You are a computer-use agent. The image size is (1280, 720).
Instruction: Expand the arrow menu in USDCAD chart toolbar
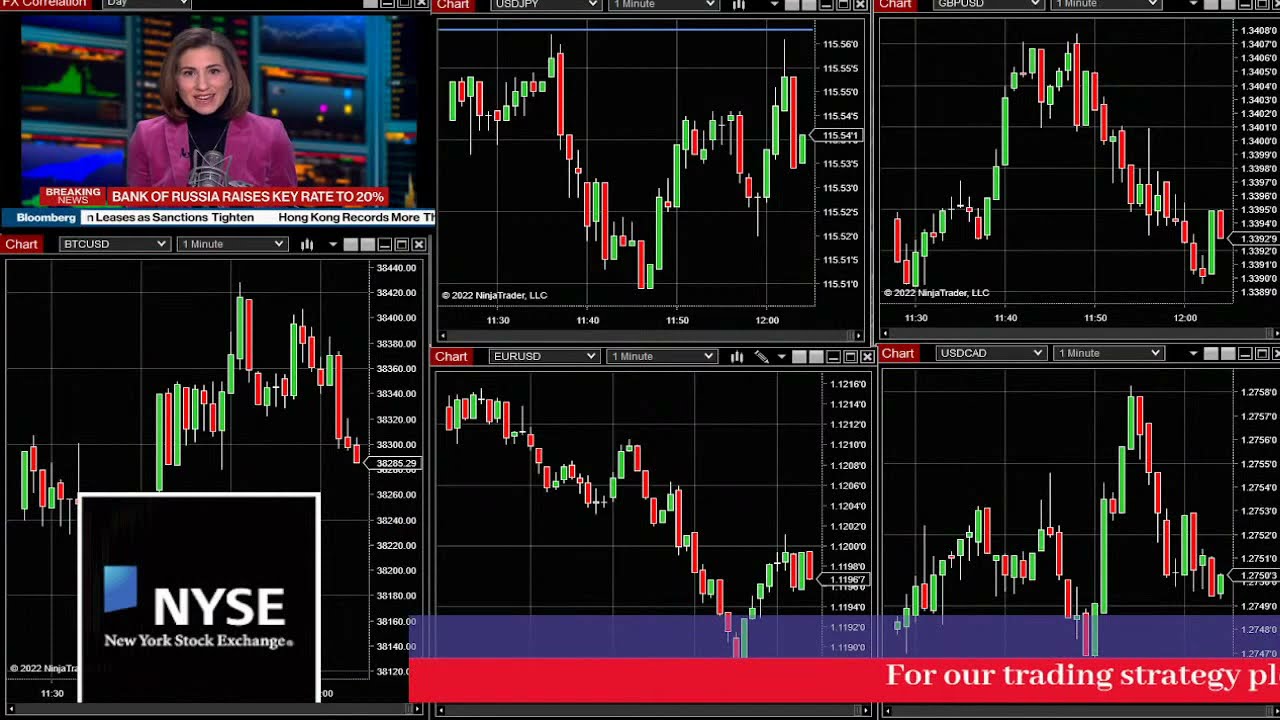coord(1193,353)
